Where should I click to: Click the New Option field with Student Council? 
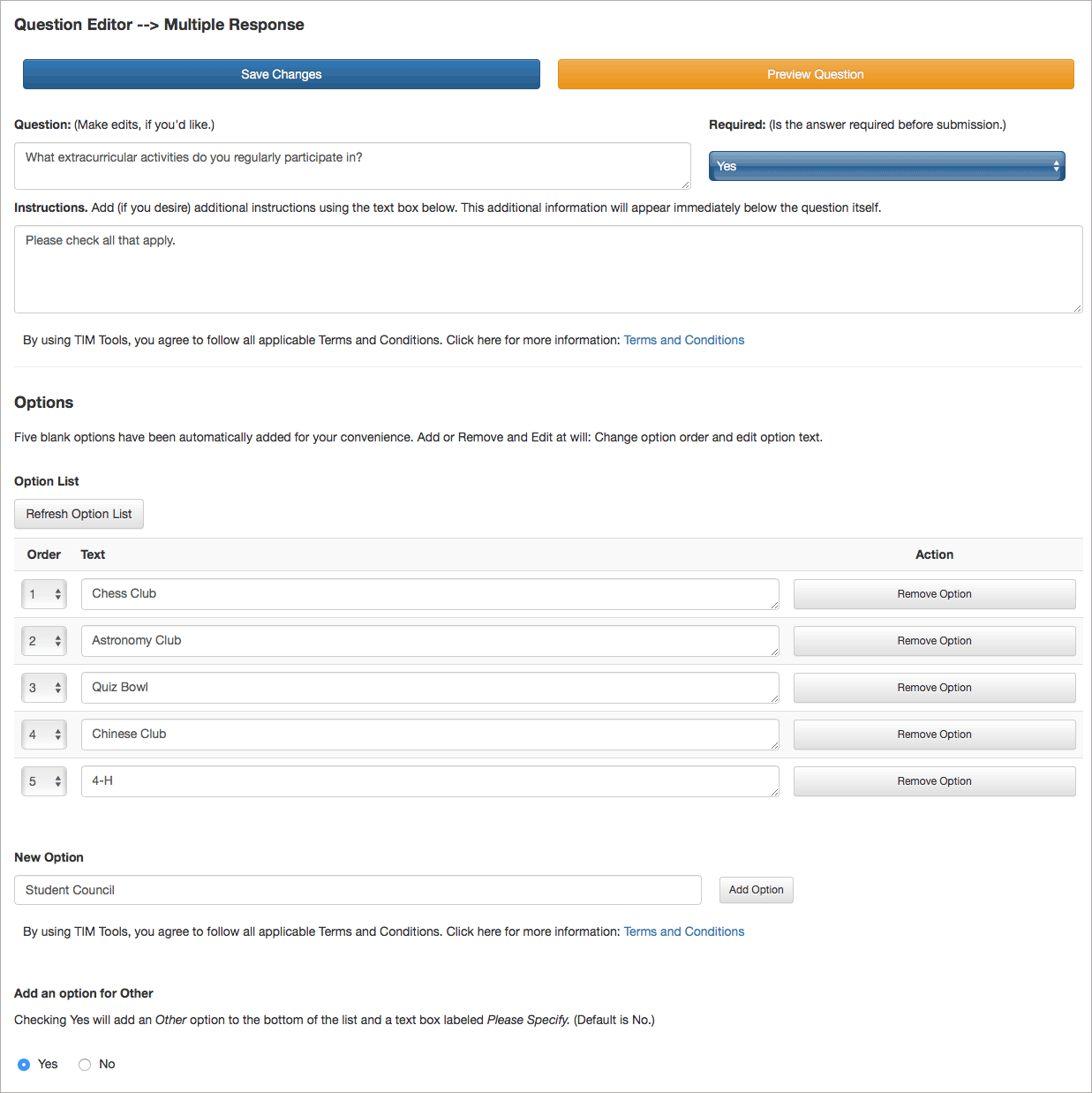click(358, 890)
